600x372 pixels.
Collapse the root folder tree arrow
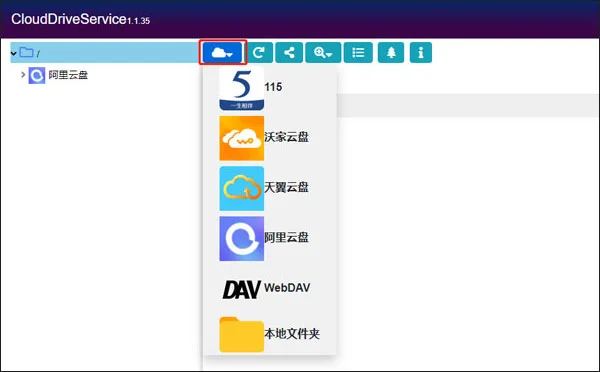coord(14,53)
